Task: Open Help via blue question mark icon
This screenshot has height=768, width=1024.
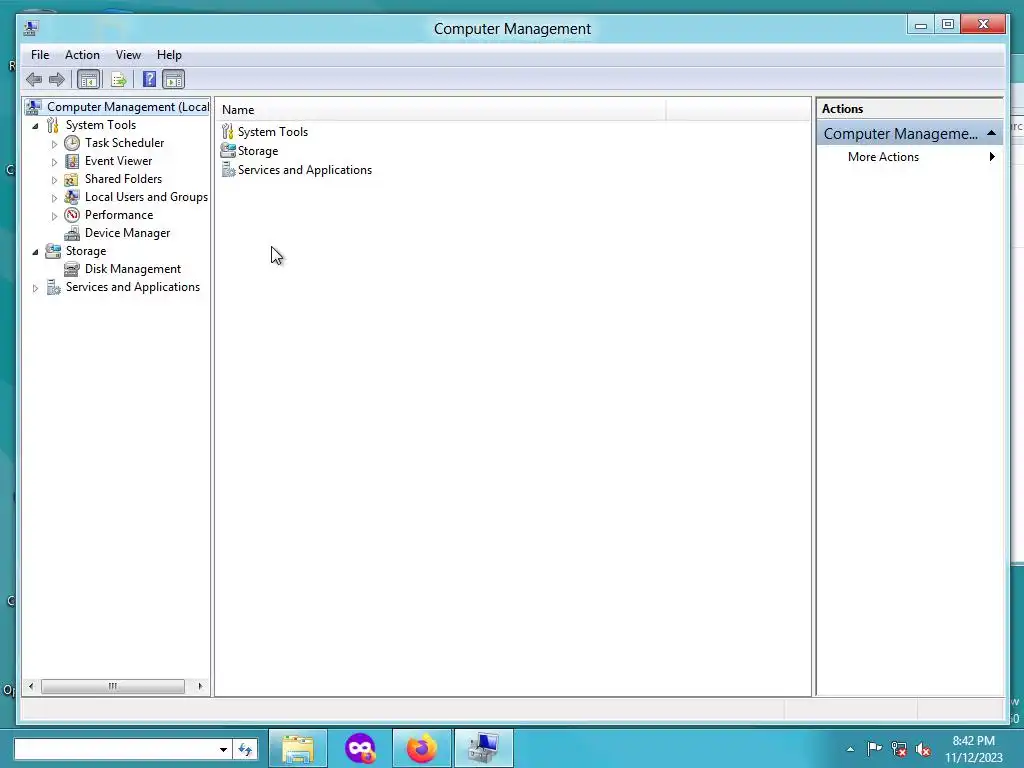Action: tap(150, 80)
